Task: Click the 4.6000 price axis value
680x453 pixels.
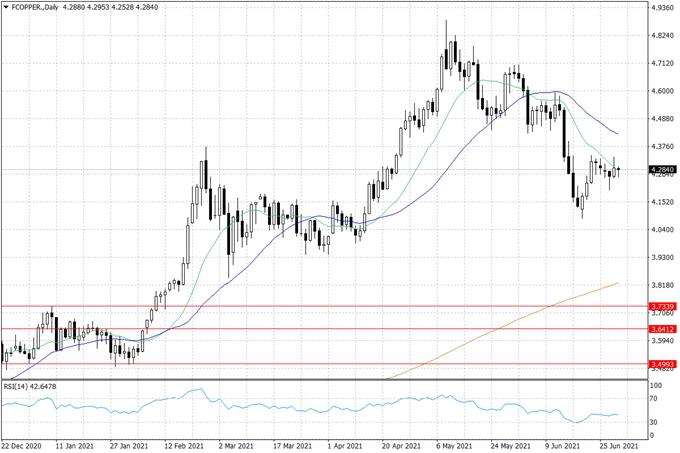Action: 662,91
